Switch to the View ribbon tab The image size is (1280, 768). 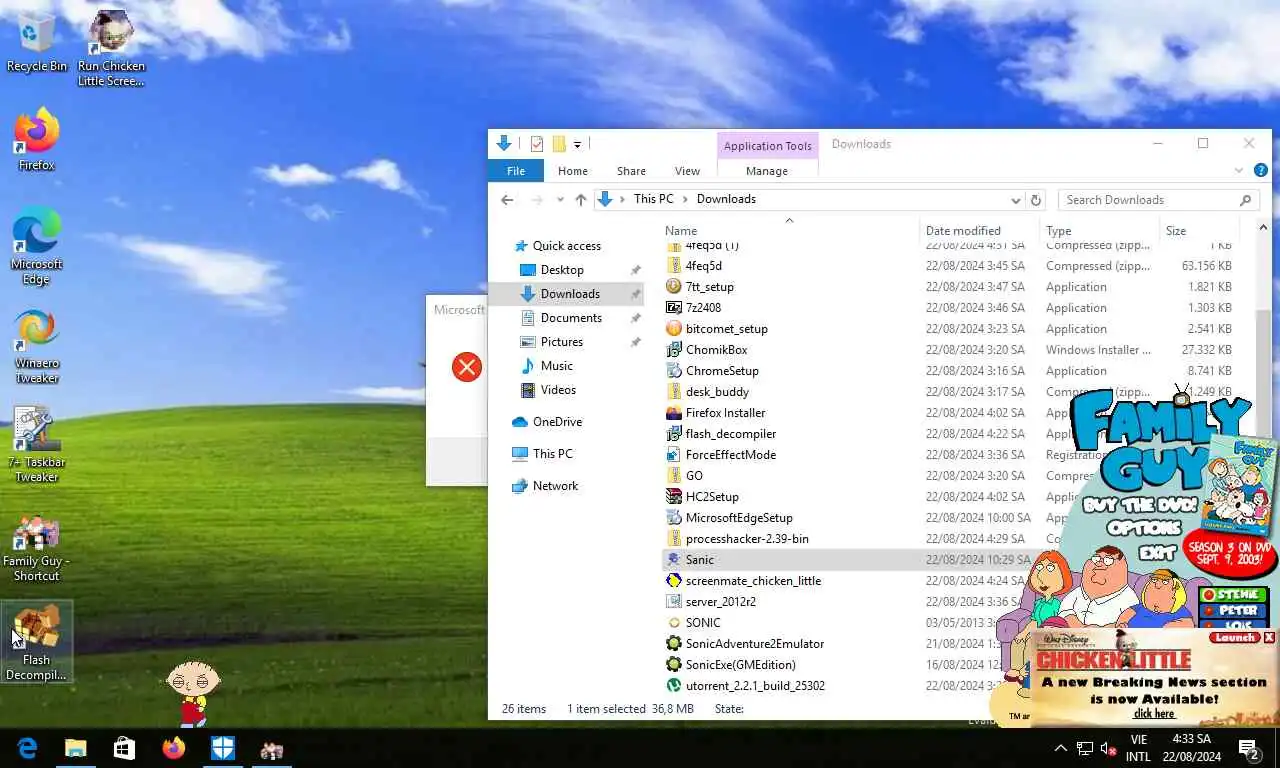pyautogui.click(x=687, y=171)
